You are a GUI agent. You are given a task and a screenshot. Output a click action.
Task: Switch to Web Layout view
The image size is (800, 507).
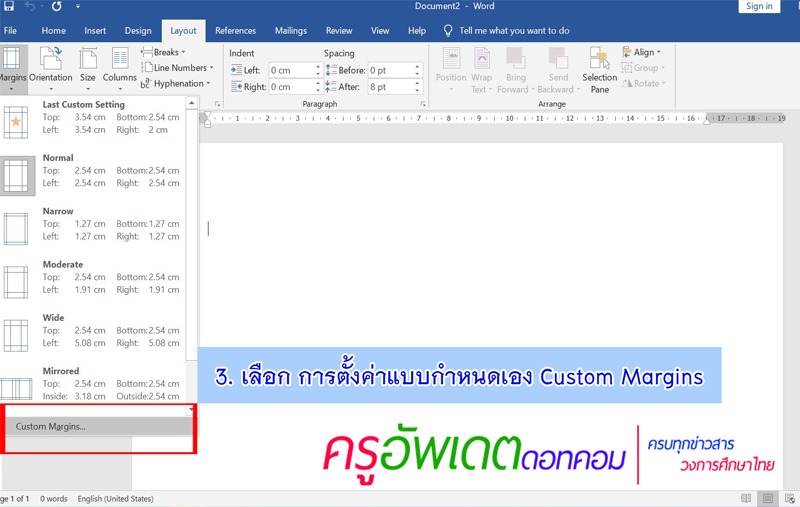[x=790, y=498]
